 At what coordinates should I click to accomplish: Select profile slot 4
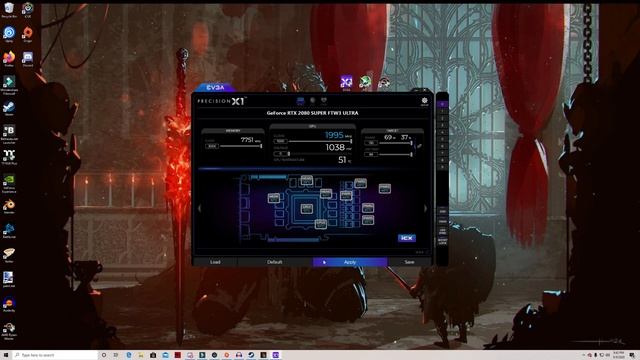442,132
